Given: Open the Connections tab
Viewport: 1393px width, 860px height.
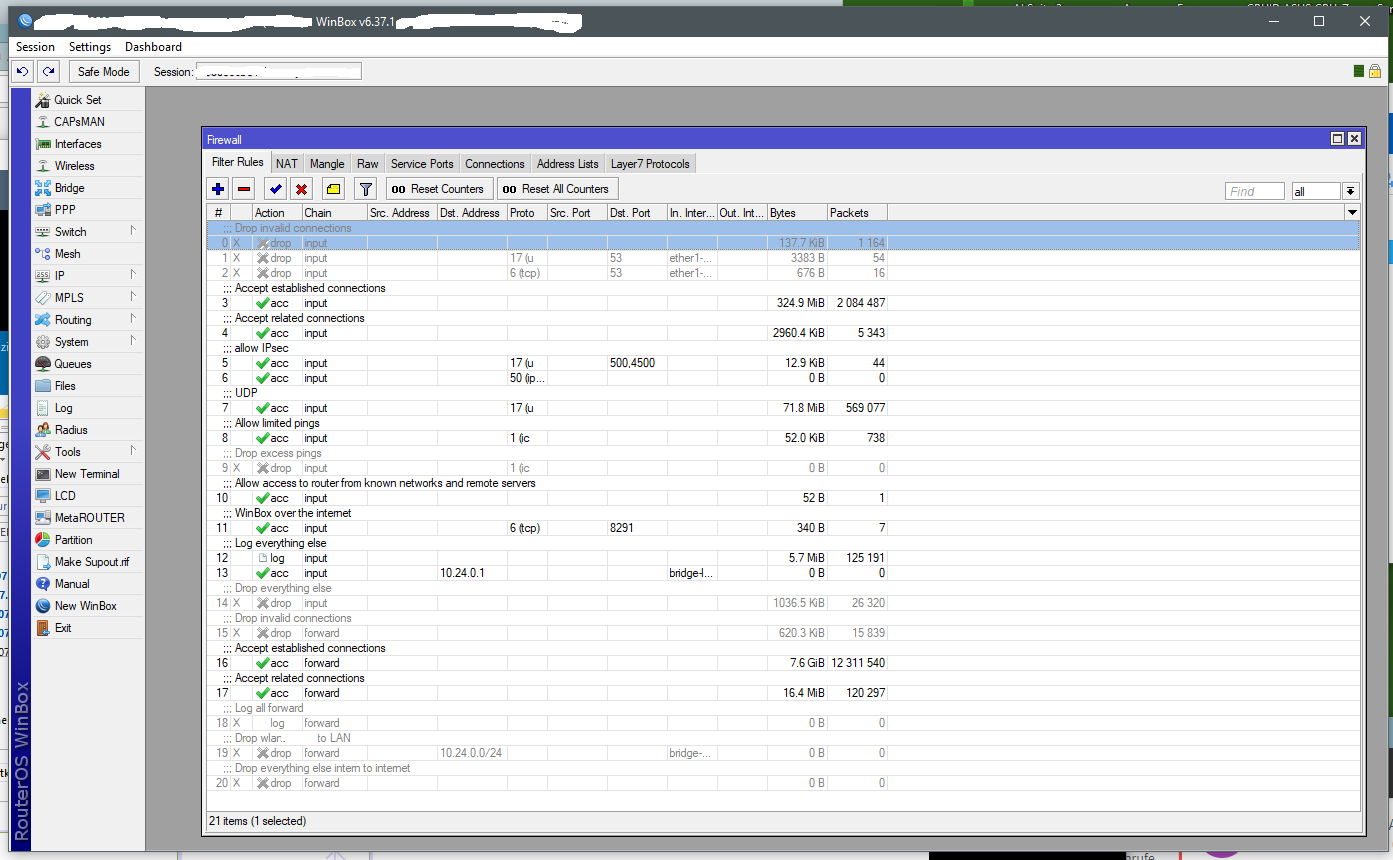Looking at the screenshot, I should pos(495,164).
